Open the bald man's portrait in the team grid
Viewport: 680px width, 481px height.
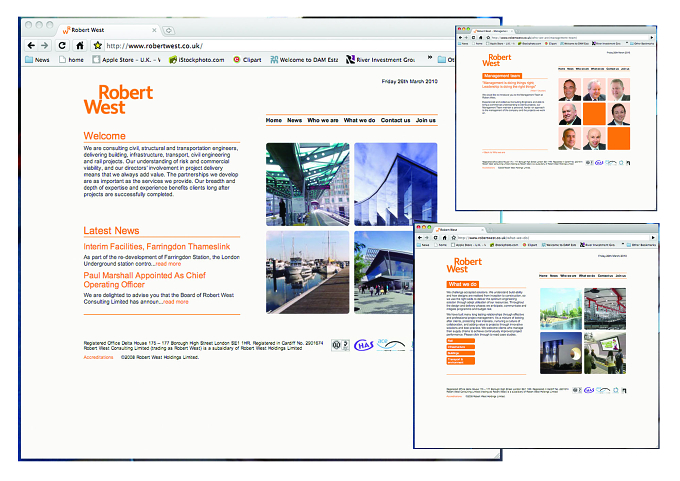(594, 138)
